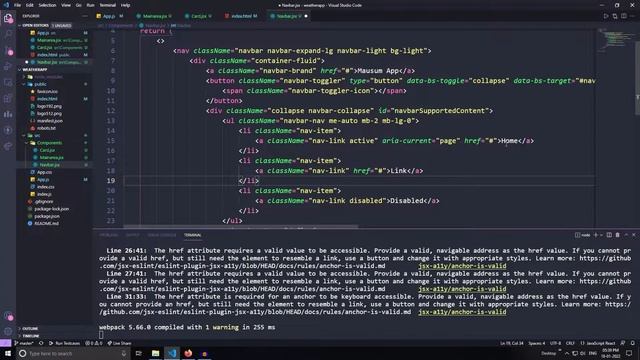
Task: Open the terminal launch profile dropdown arrow
Action: [x=601, y=235]
